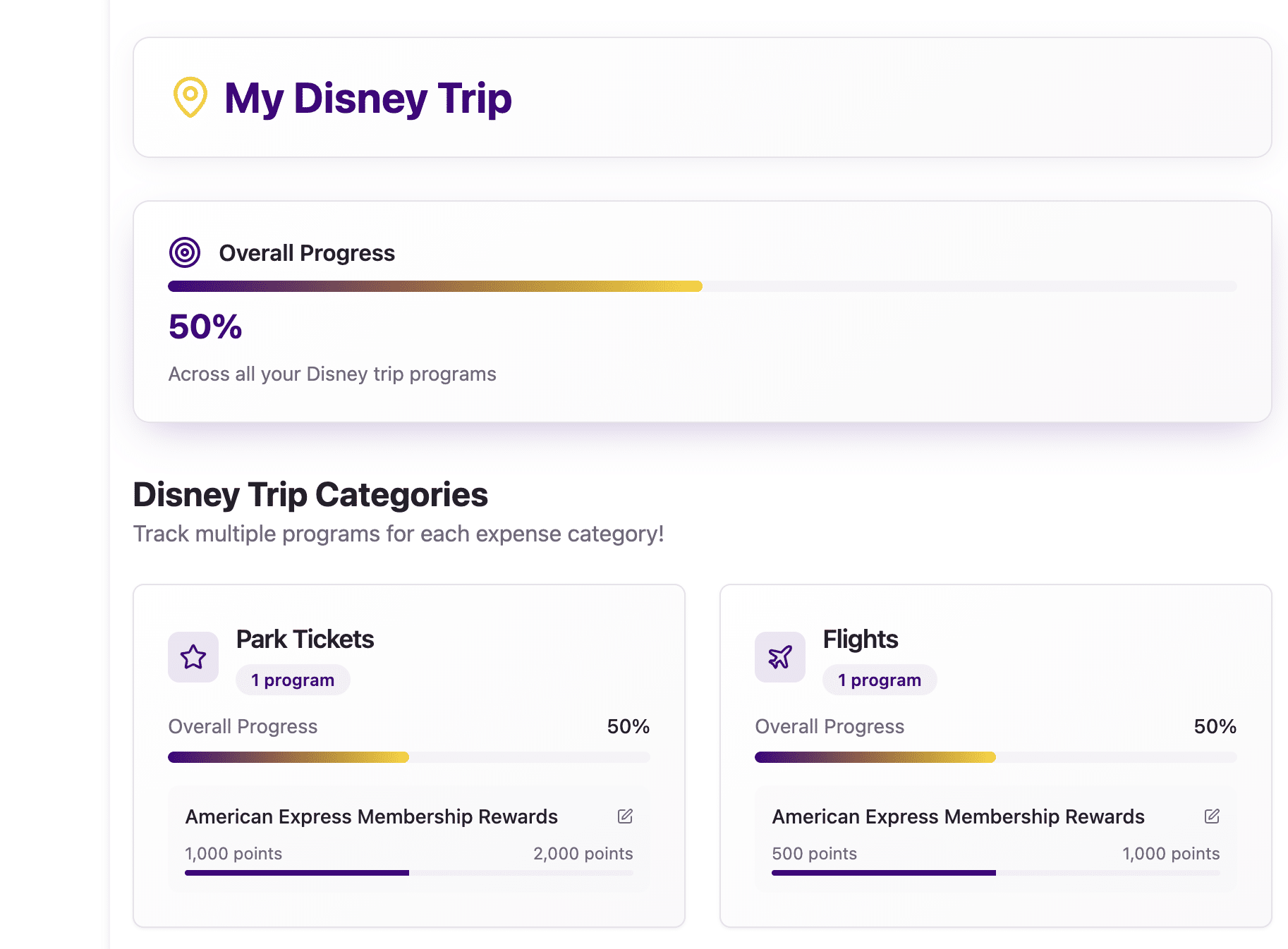This screenshot has width=1288, height=949.
Task: Click the target icon beside Overall Progress
Action: 185,252
